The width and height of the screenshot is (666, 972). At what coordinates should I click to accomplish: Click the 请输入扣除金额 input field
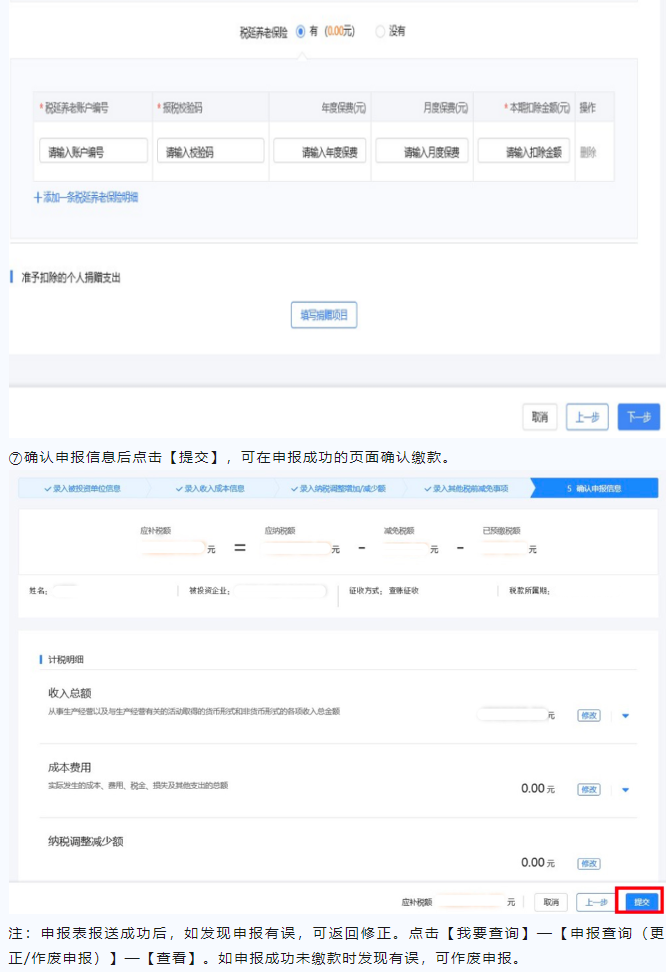pos(524,152)
